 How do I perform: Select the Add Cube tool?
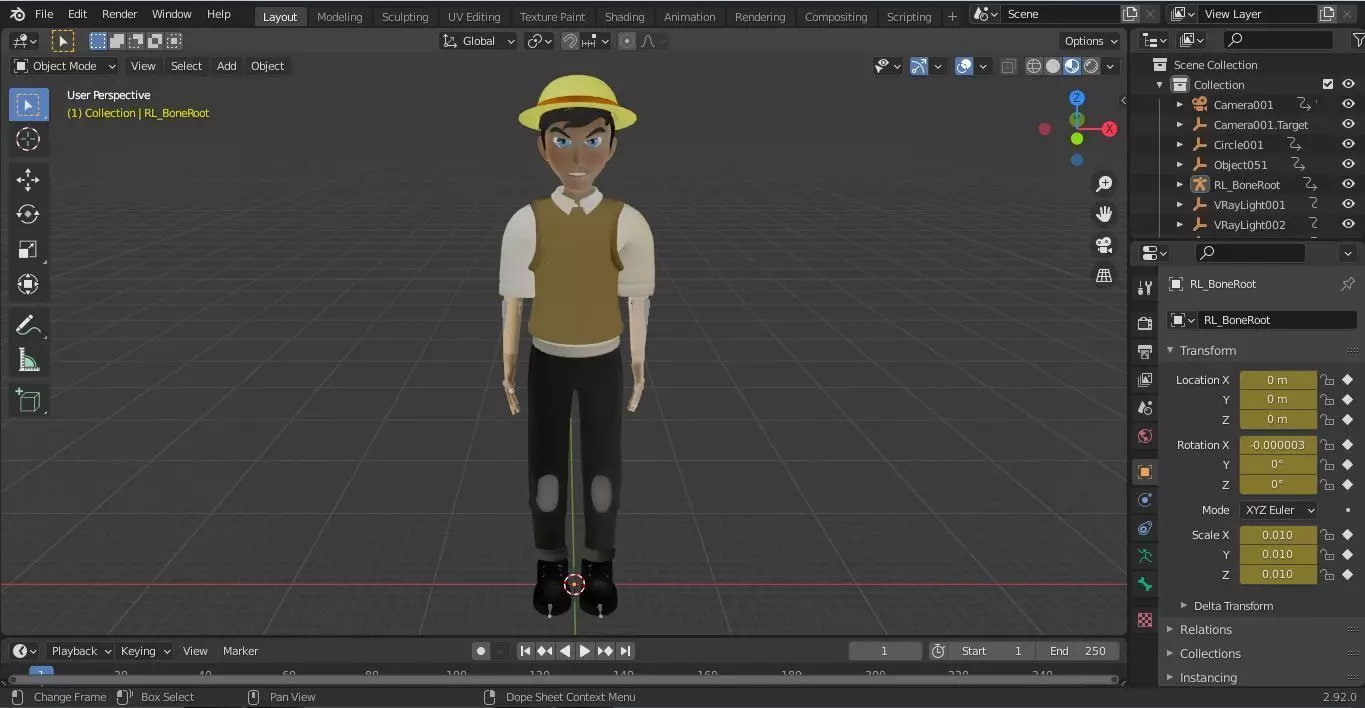[x=28, y=400]
